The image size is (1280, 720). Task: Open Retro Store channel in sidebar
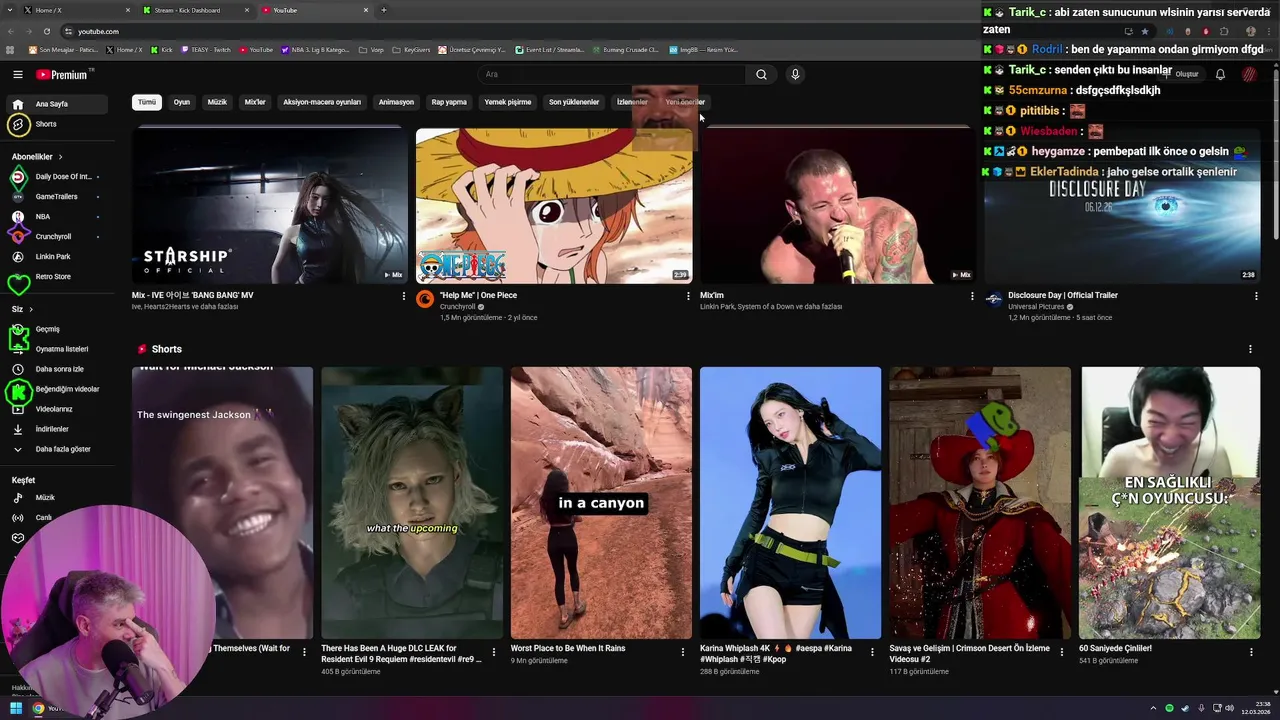point(58,277)
